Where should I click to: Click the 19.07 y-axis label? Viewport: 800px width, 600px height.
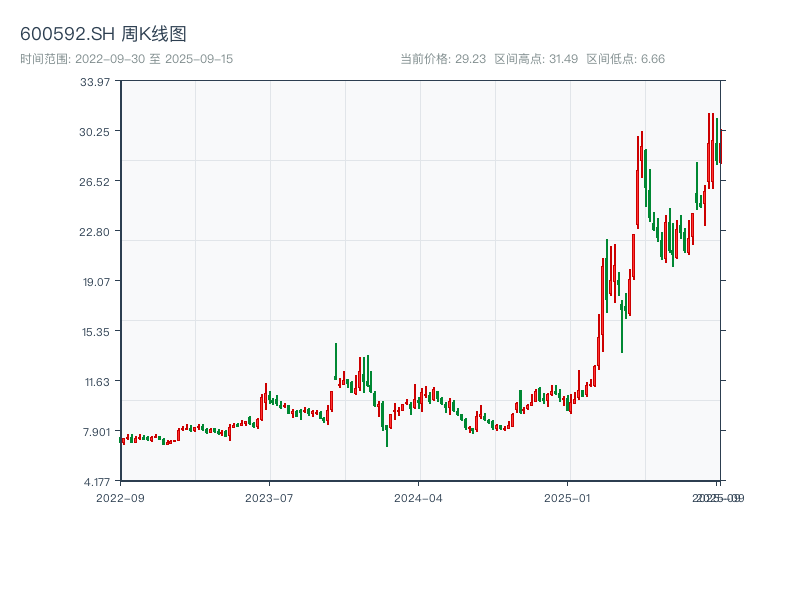[x=96, y=282]
